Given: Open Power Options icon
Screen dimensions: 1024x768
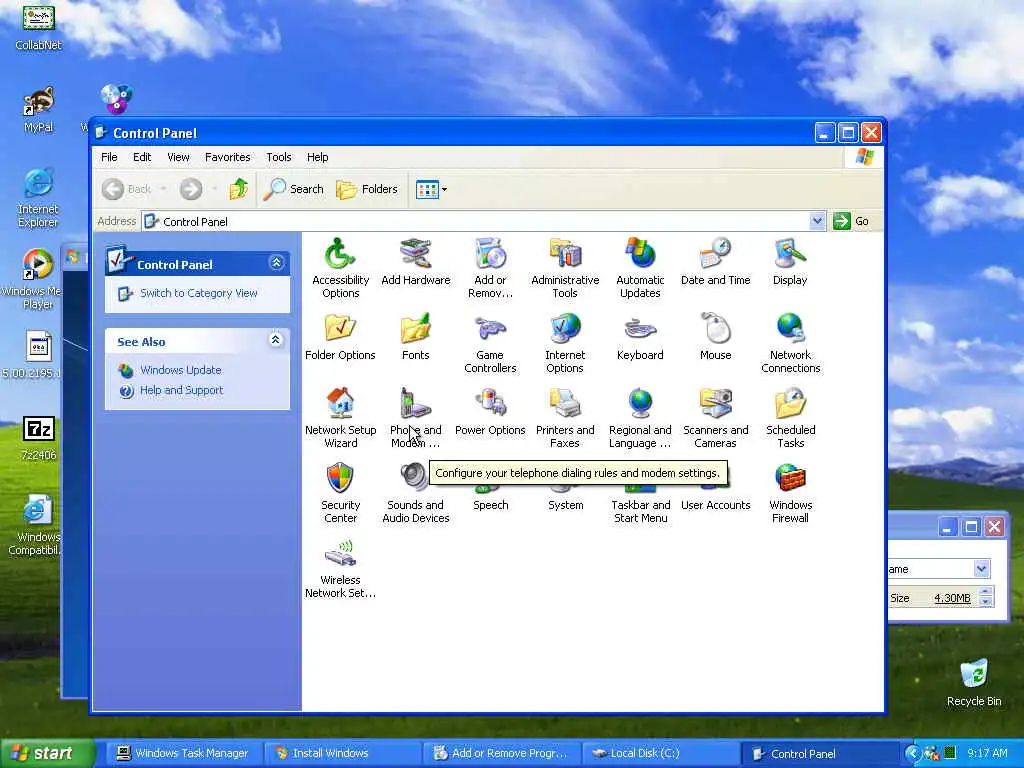Looking at the screenshot, I should pyautogui.click(x=490, y=412).
